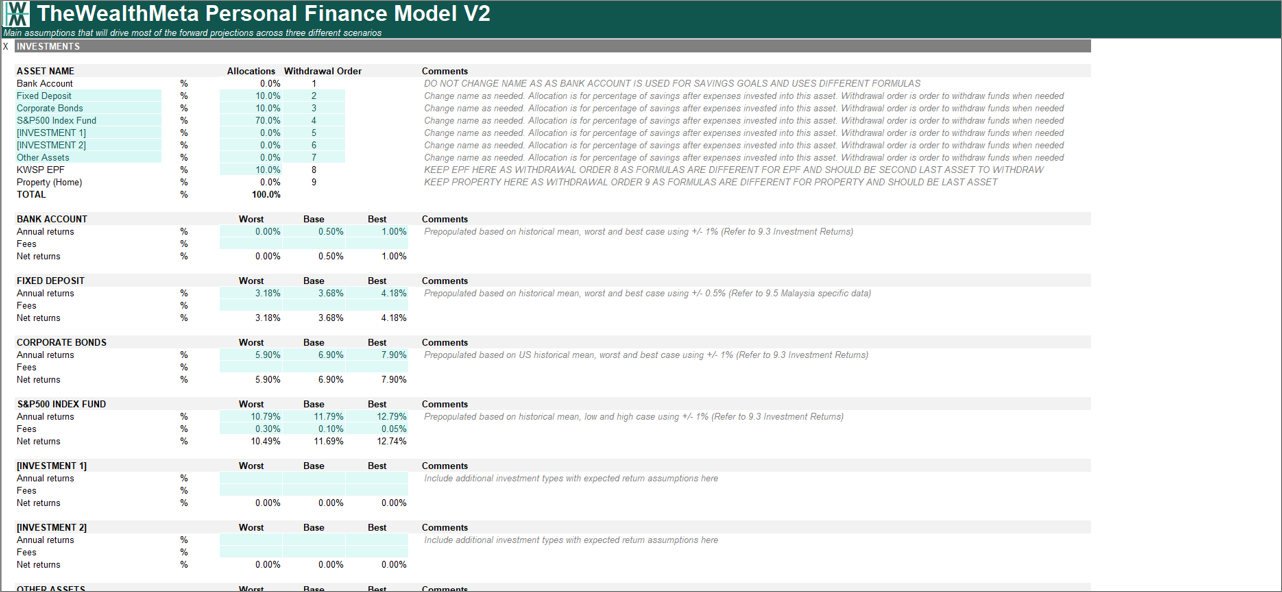Select the Other Assets 0.0% allocation cell
Image resolution: width=1282 pixels, height=592 pixels.
pos(251,158)
